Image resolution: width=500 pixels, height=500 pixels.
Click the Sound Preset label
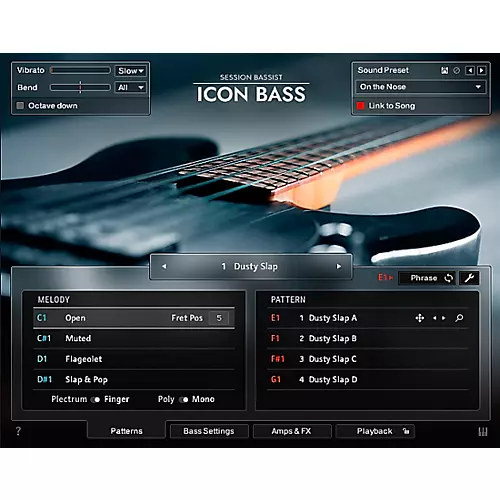point(383,70)
